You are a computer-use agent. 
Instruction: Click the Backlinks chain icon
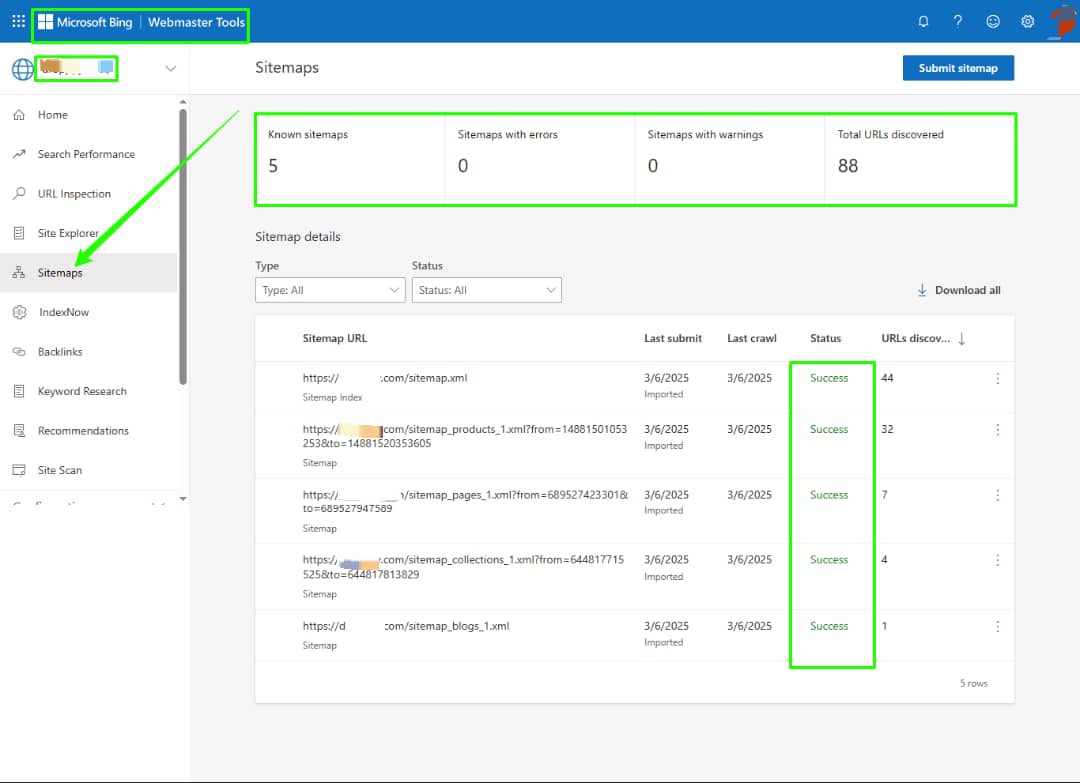click(x=19, y=352)
